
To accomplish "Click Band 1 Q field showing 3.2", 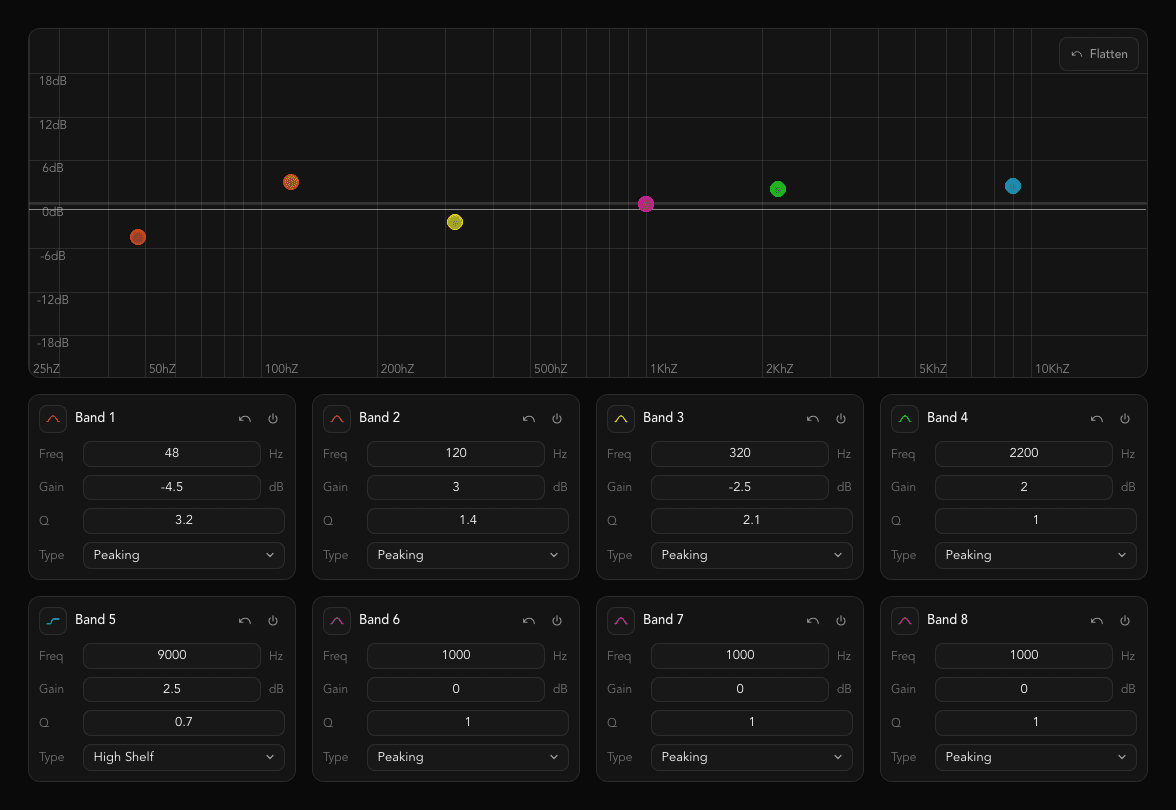I will (x=184, y=520).
